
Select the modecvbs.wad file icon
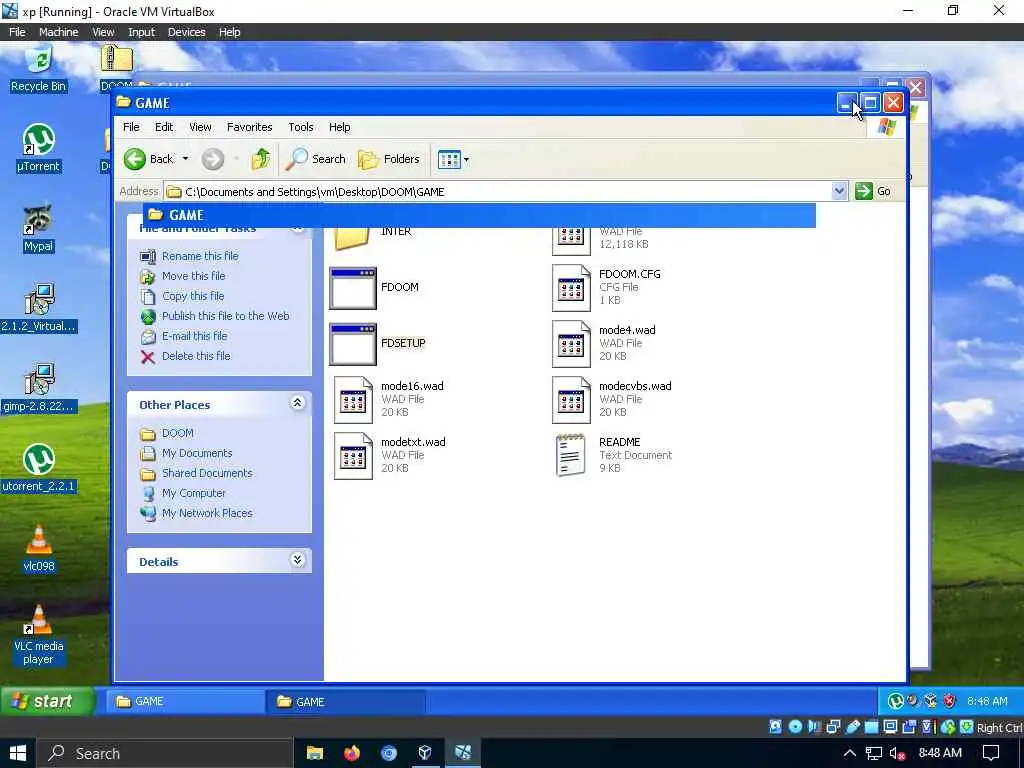tap(571, 400)
